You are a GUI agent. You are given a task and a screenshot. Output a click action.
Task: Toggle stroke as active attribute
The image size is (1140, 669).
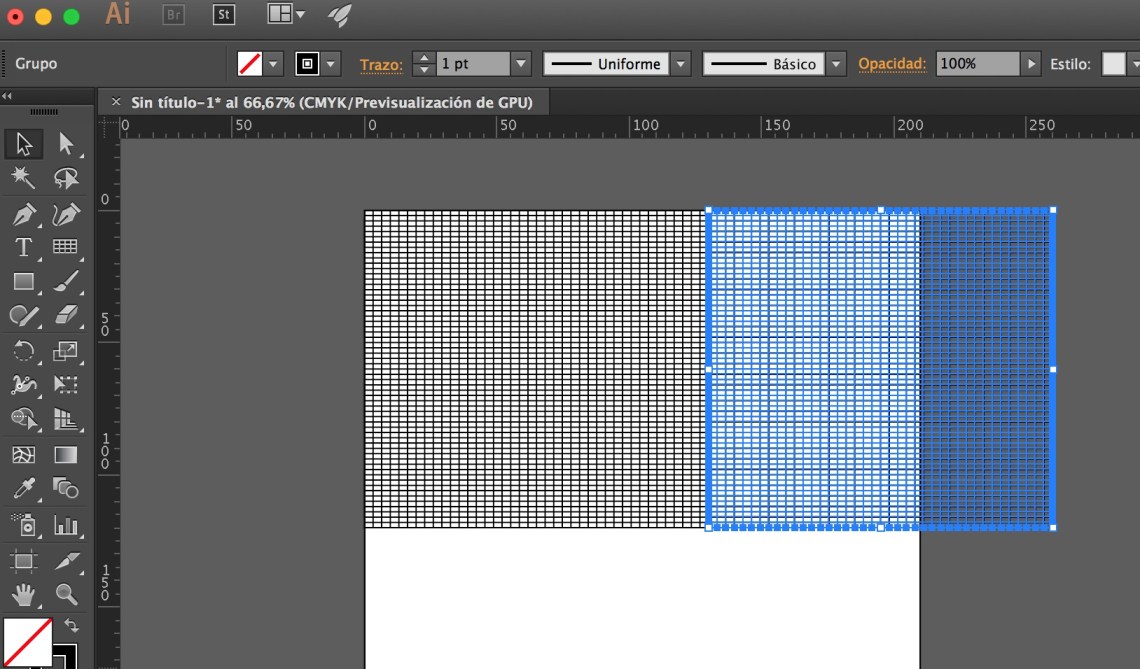308,63
